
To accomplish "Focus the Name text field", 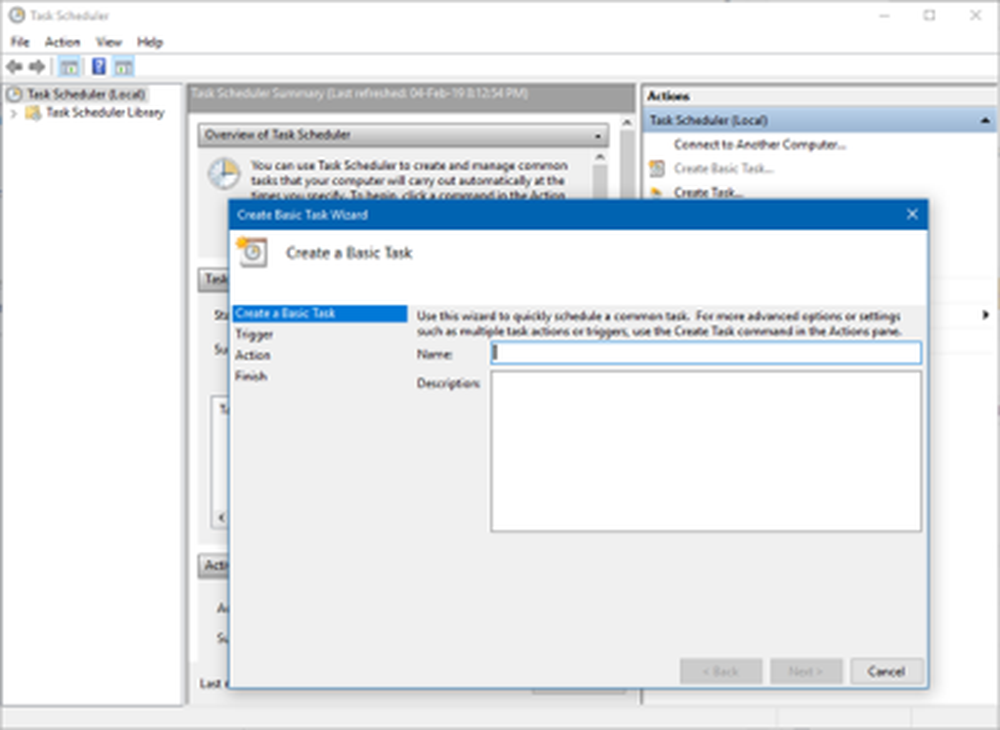I will click(x=705, y=353).
